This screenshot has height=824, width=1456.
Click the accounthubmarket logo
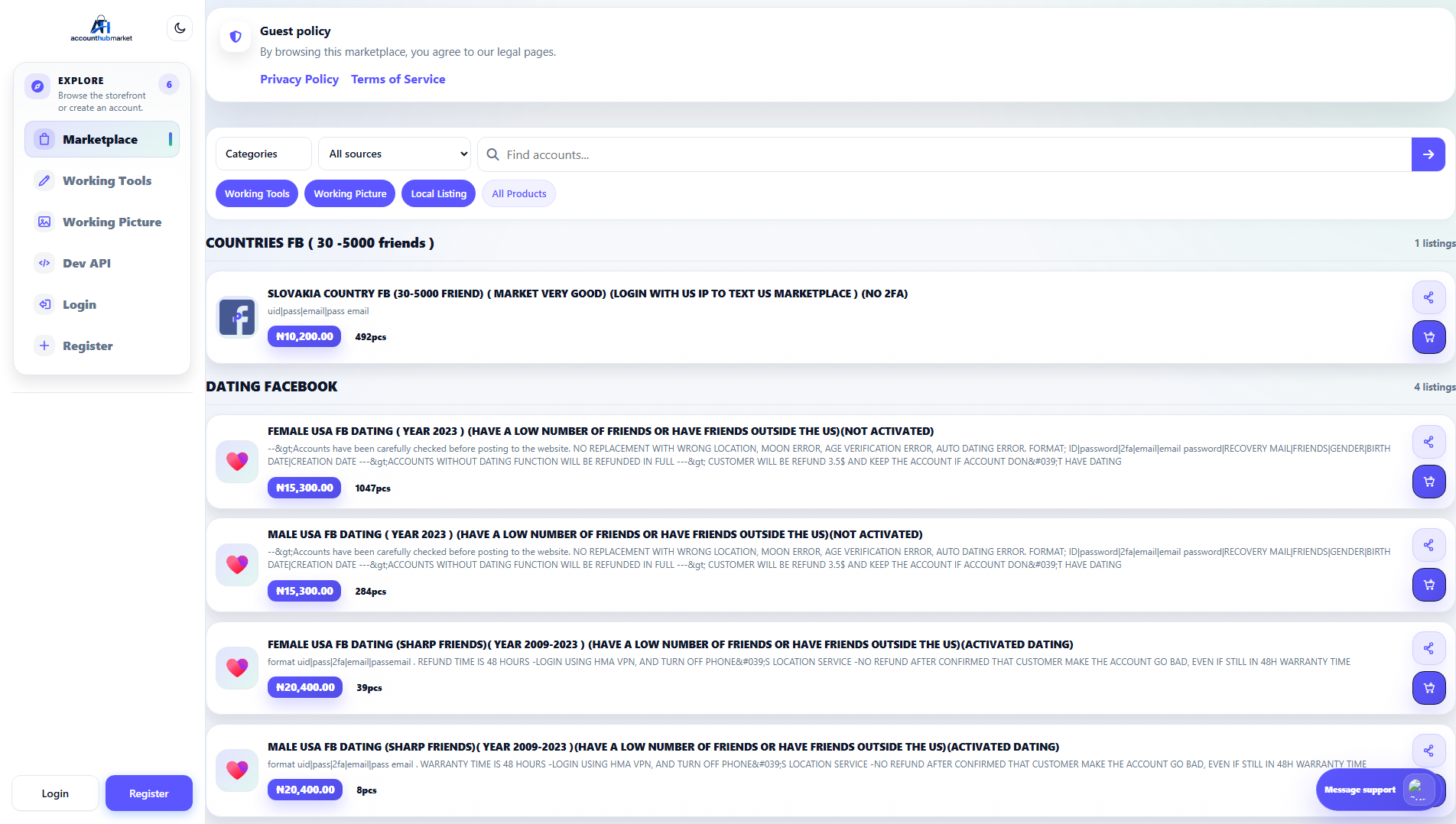click(x=101, y=28)
